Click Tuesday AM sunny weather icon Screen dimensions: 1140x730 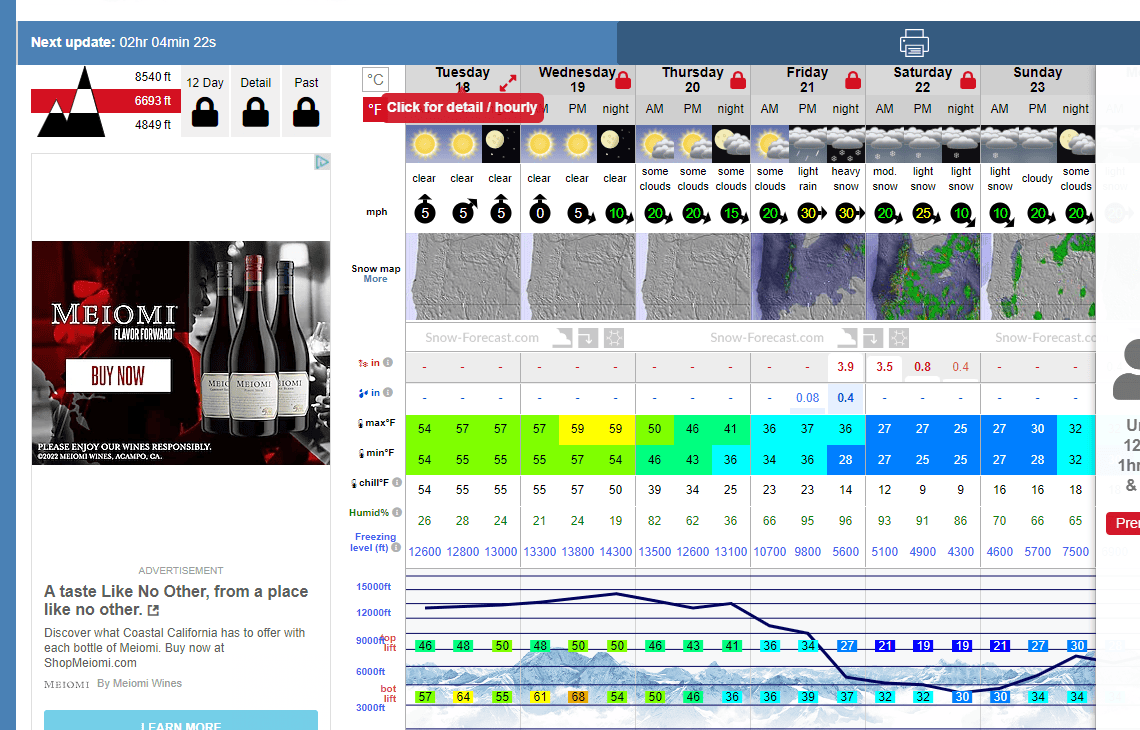pyautogui.click(x=425, y=144)
